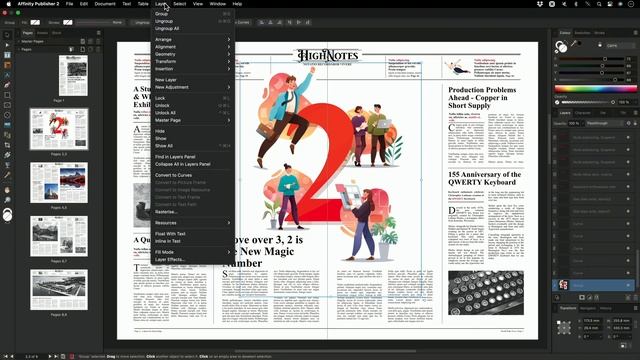Switch to the Navigator tab
The height and width of the screenshot is (360, 640).
click(x=588, y=308)
